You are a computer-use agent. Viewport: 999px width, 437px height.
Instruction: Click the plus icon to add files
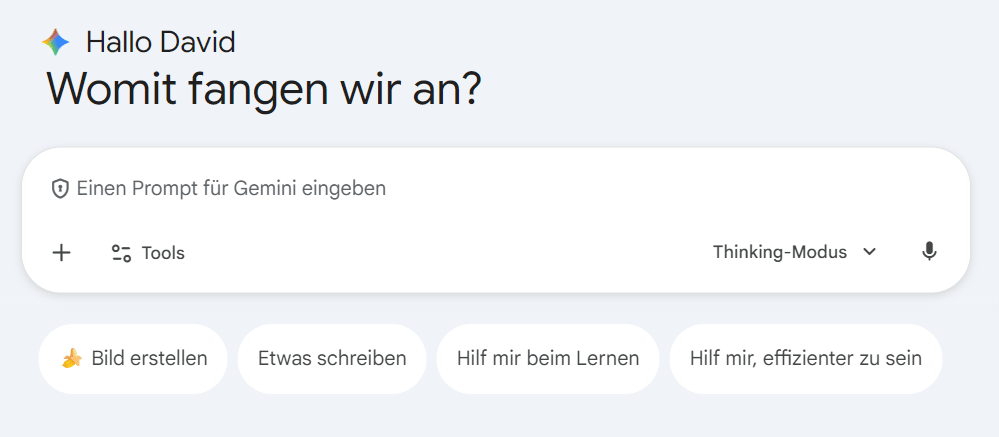tap(62, 253)
